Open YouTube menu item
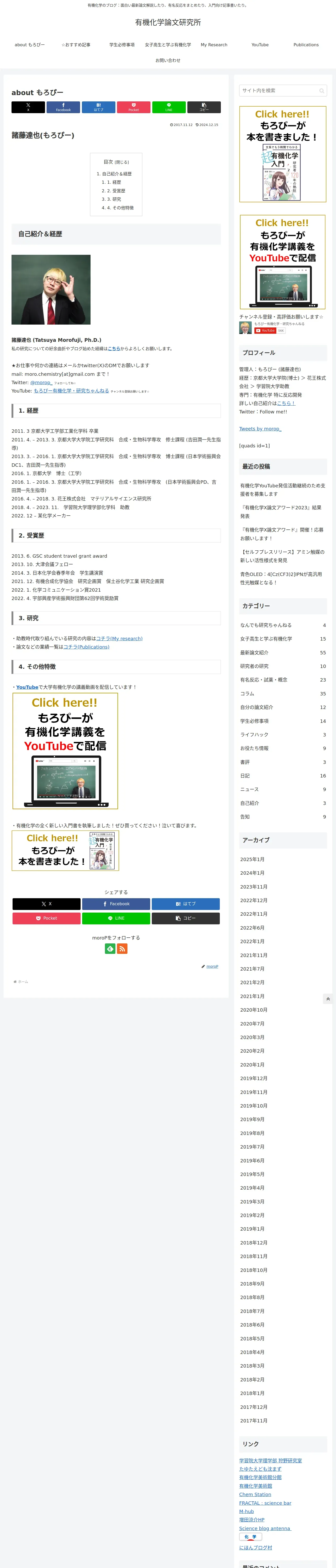Viewport: 336px width, 1568px height. 260,45
